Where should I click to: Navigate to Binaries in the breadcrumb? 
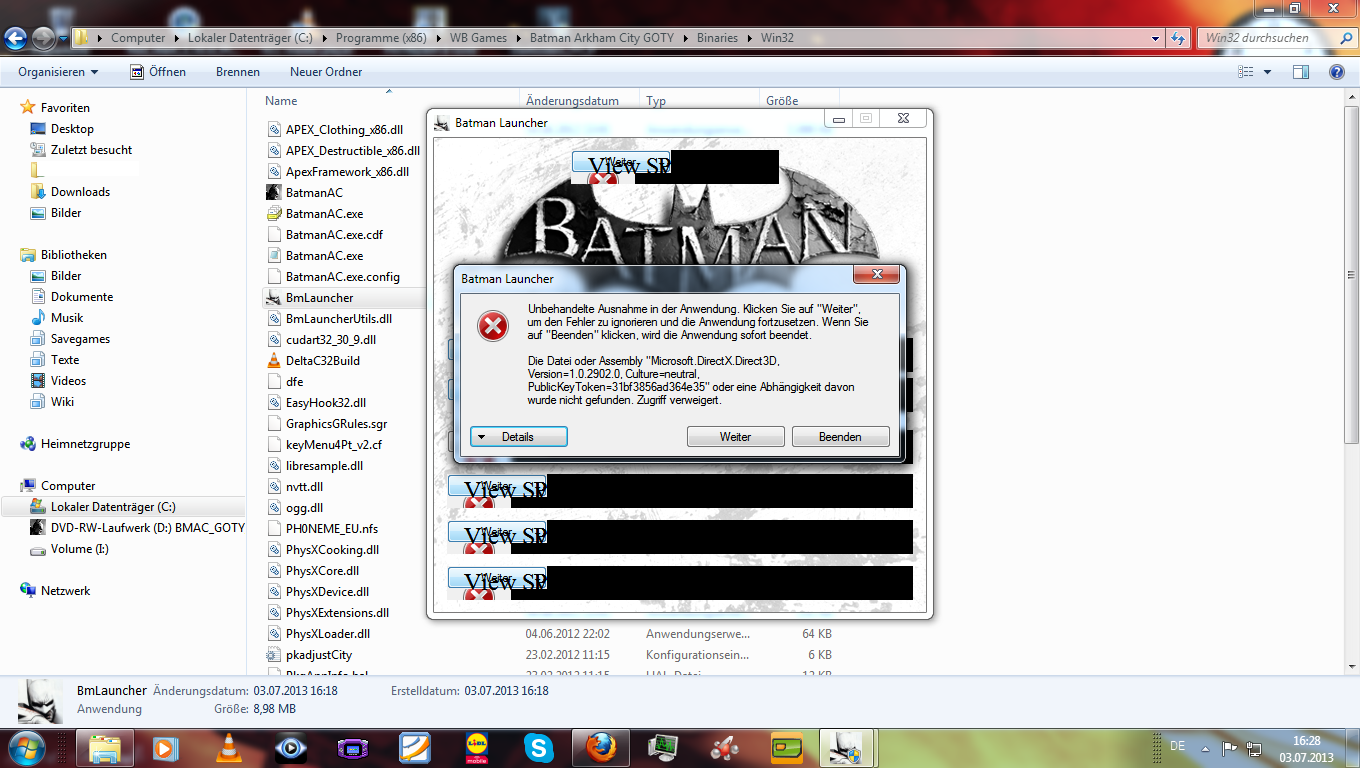716,38
